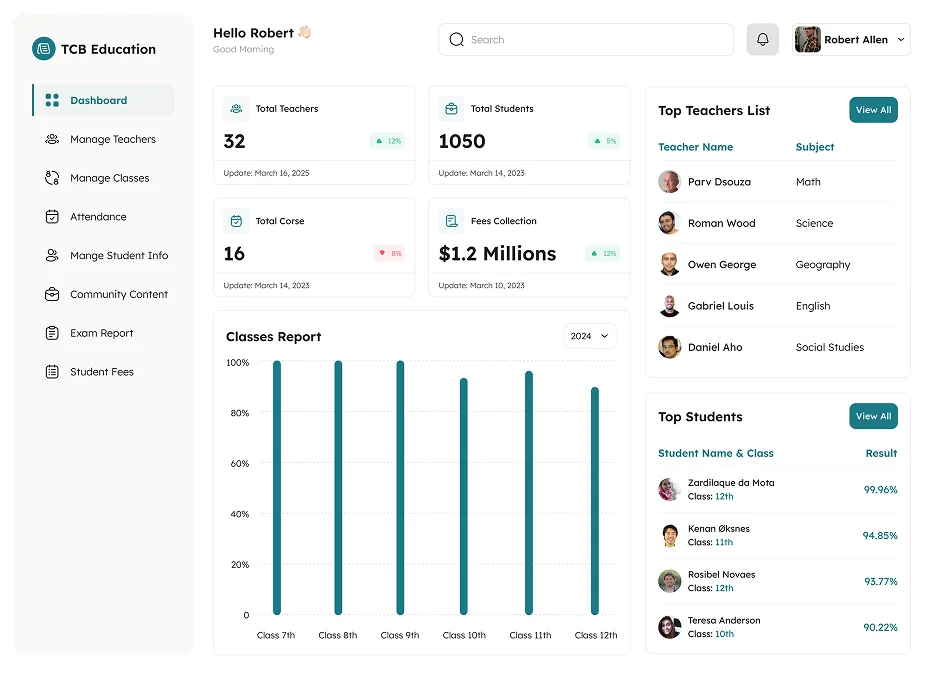Switch to Student Fees section
The height and width of the screenshot is (681, 930).
coord(52,371)
